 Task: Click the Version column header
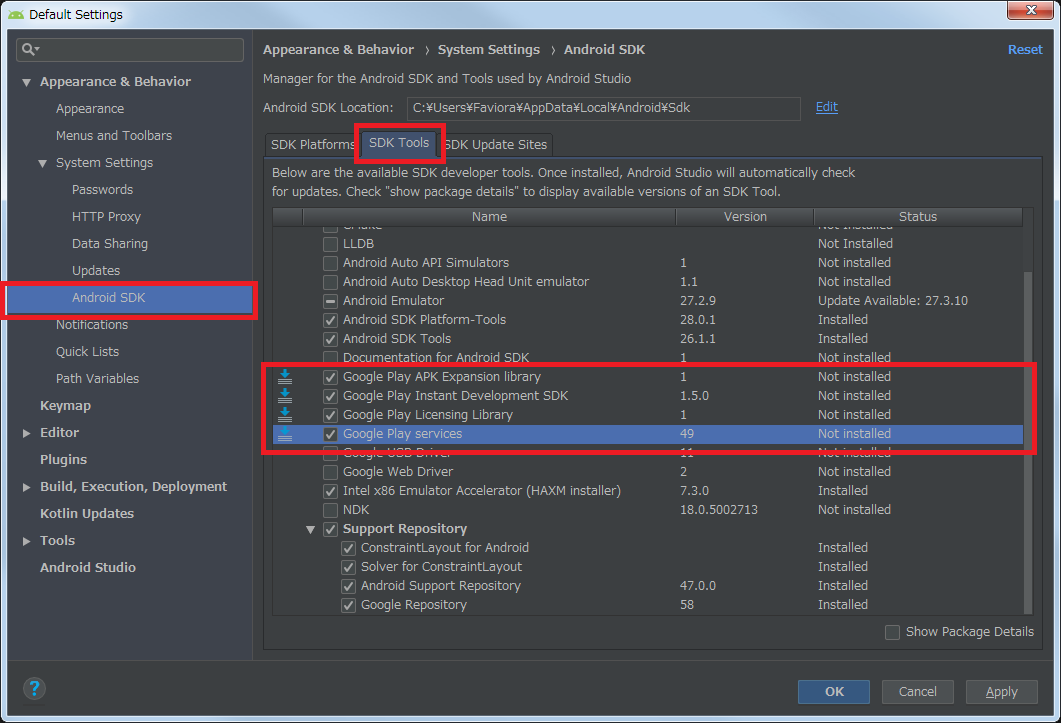coord(745,217)
